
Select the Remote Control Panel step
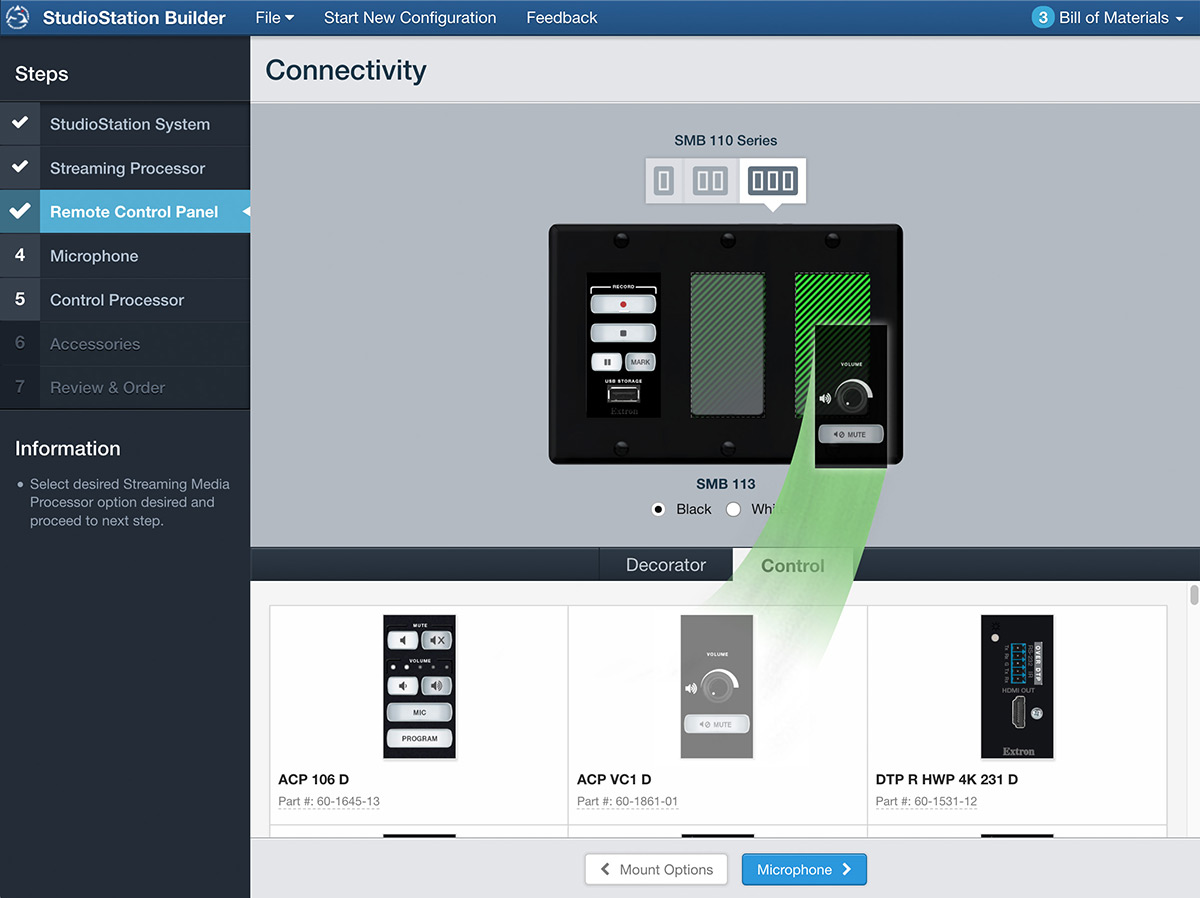click(125, 212)
